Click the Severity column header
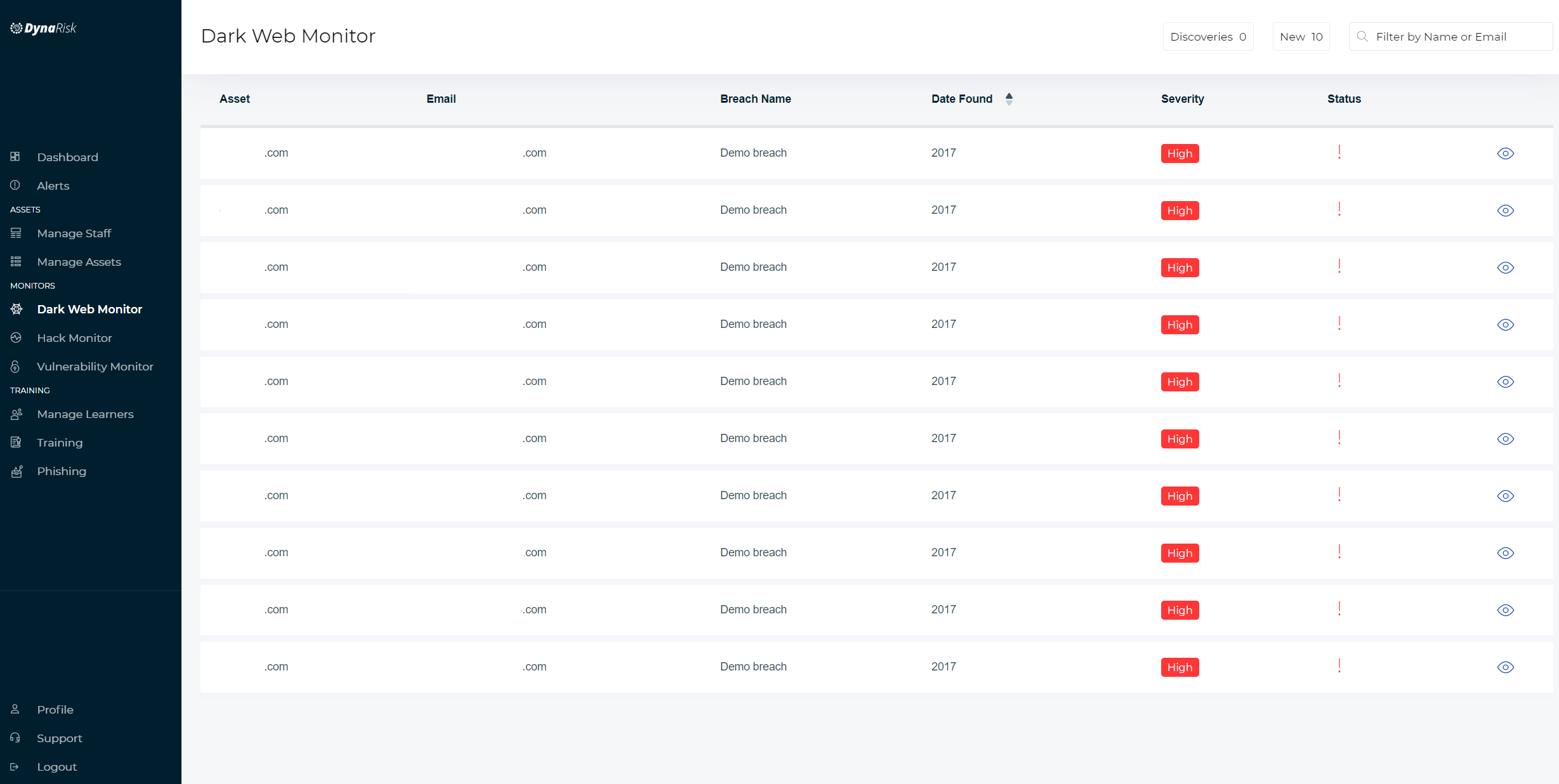The width and height of the screenshot is (1559, 784). (1182, 99)
